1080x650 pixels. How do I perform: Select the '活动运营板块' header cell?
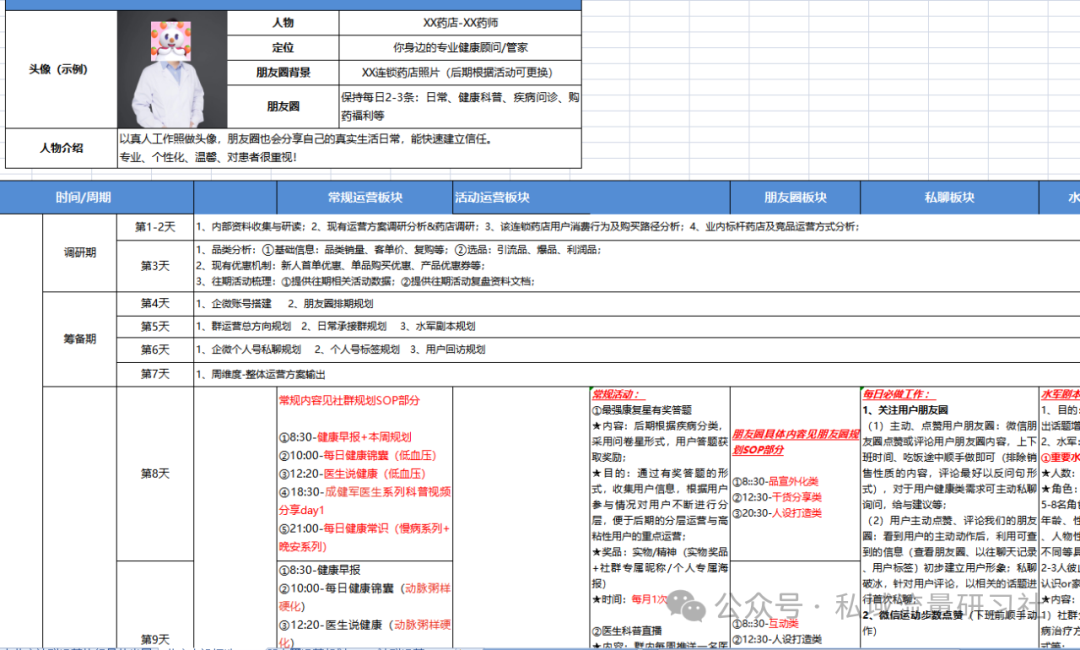592,198
